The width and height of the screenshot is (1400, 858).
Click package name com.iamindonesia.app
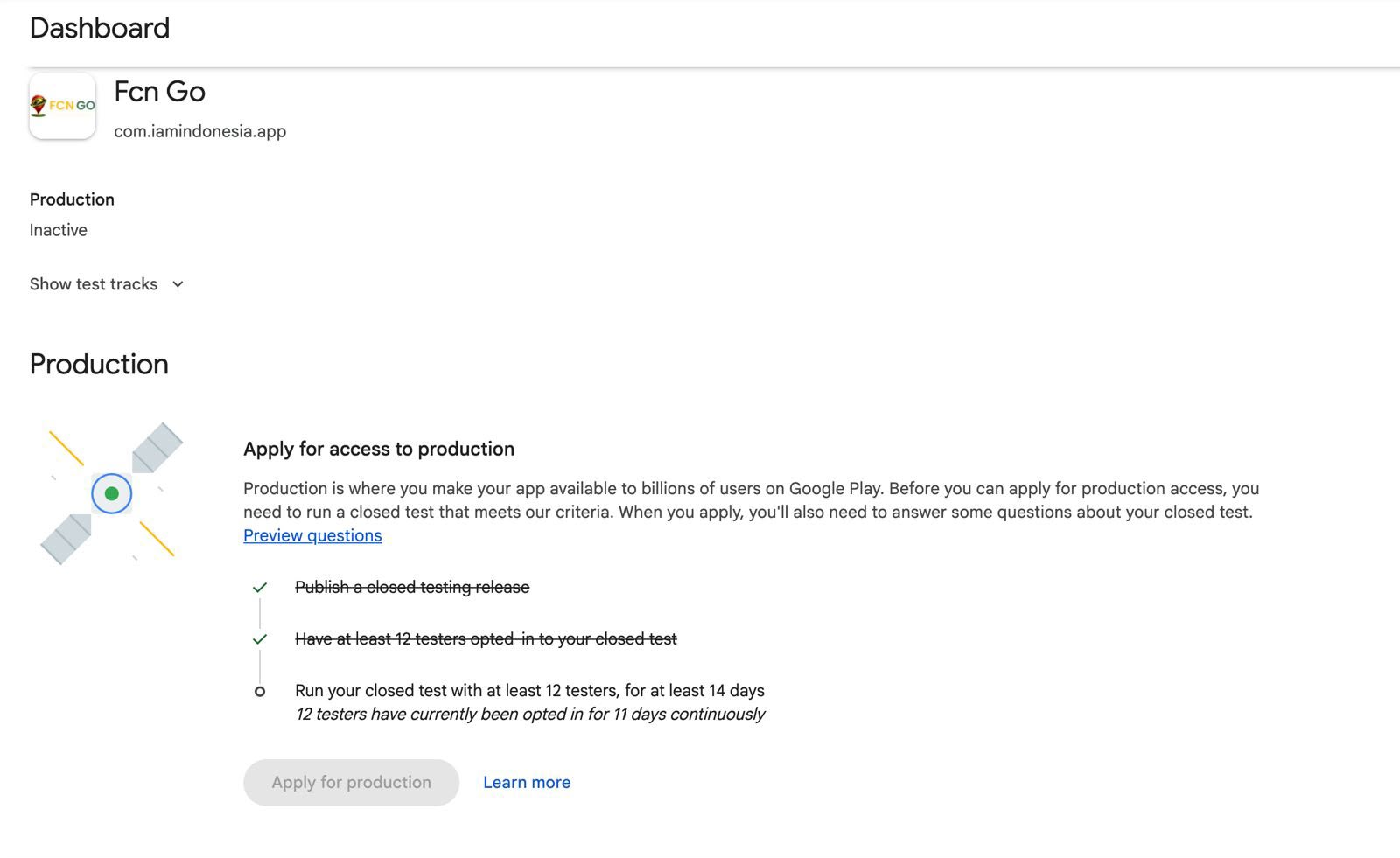coord(199,131)
